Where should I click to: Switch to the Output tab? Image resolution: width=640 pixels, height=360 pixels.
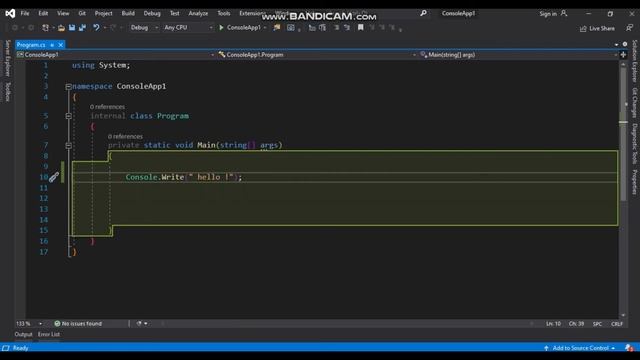pyautogui.click(x=23, y=334)
